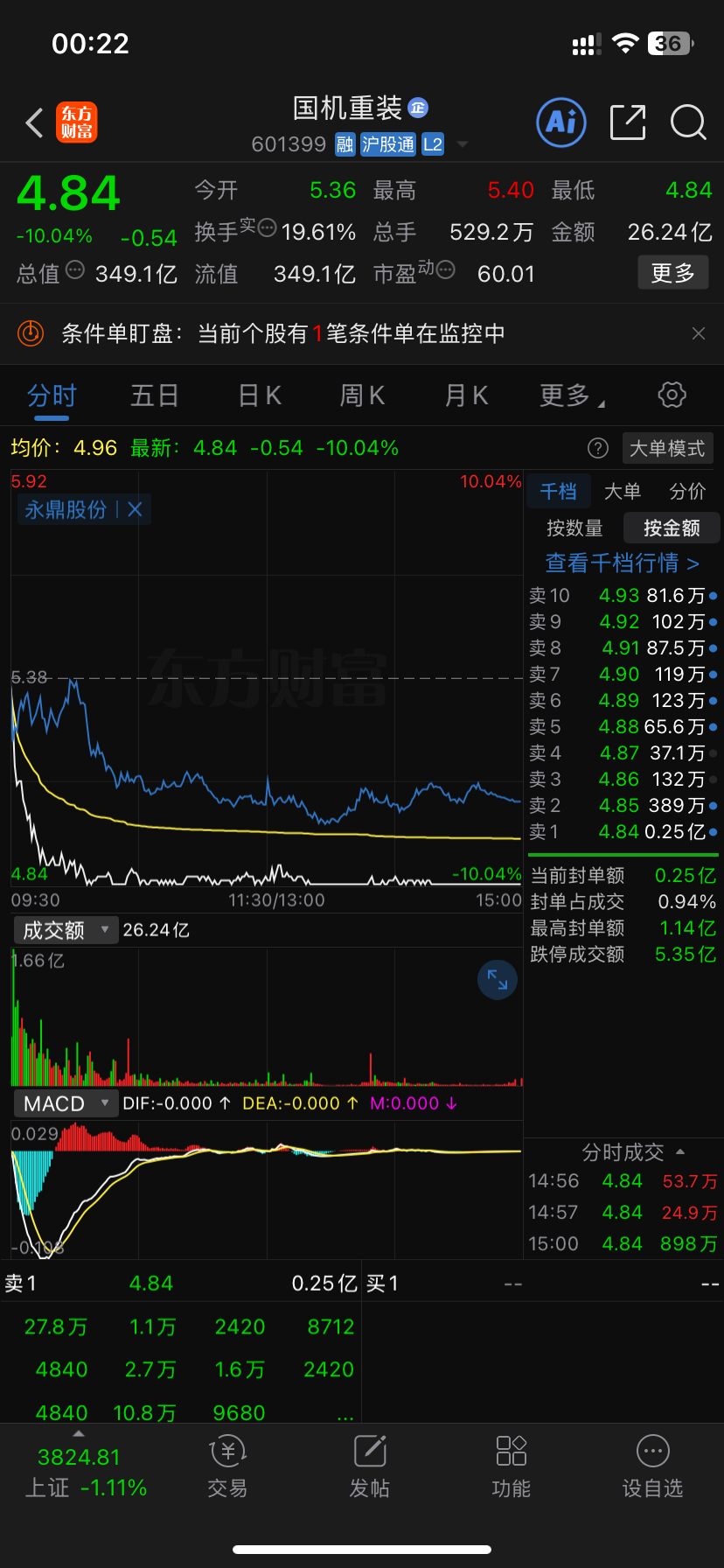Image resolution: width=724 pixels, height=1568 pixels.
Task: Expand stock title dropdown triangle
Action: pyautogui.click(x=463, y=144)
